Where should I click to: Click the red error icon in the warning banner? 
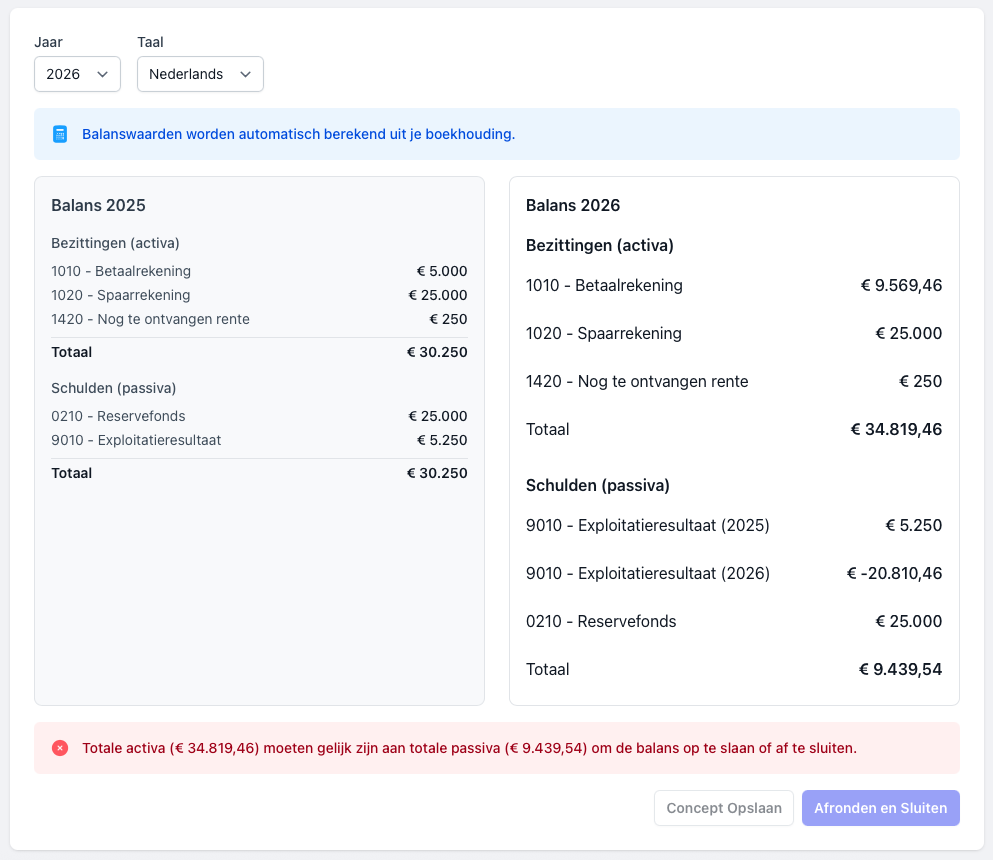pos(60,748)
